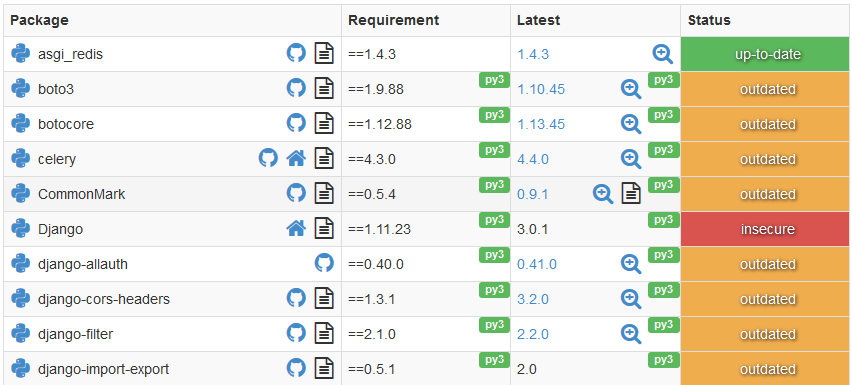The width and height of the screenshot is (852, 385).
Task: Open GitHub icon for django-cors-headers
Action: coord(296,298)
